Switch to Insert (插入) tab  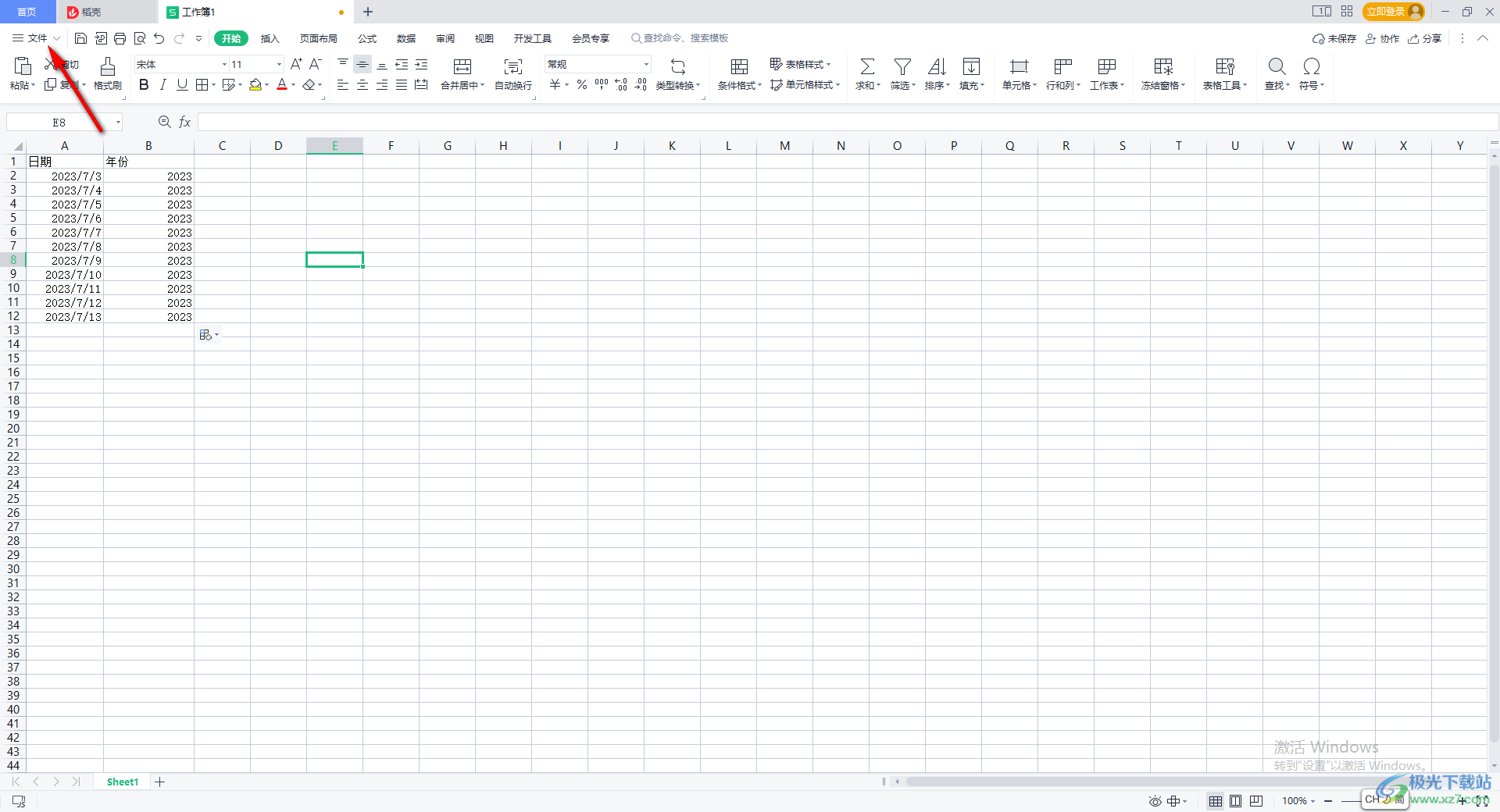point(270,38)
